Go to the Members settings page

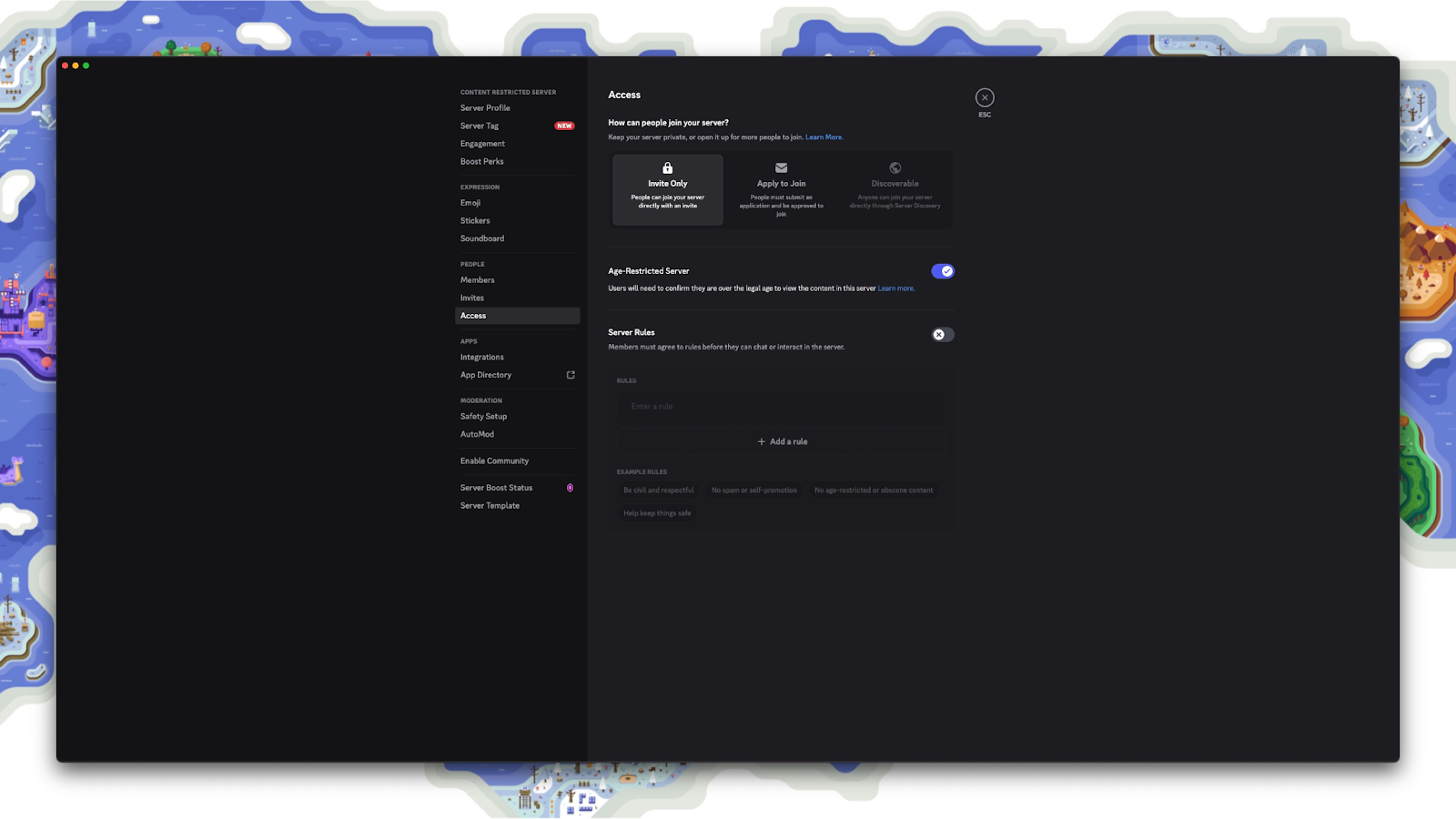[477, 279]
